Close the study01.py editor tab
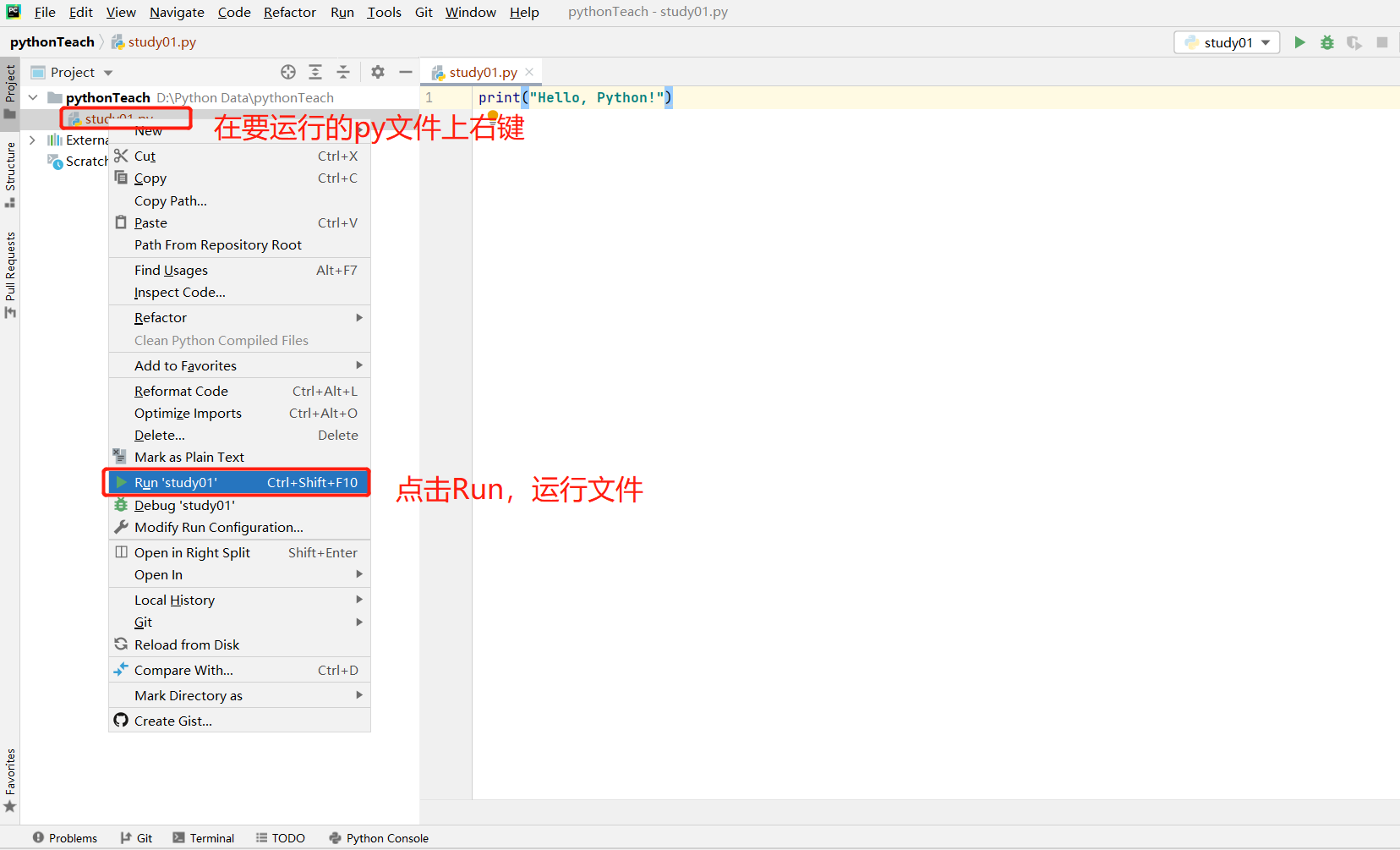 coord(529,72)
